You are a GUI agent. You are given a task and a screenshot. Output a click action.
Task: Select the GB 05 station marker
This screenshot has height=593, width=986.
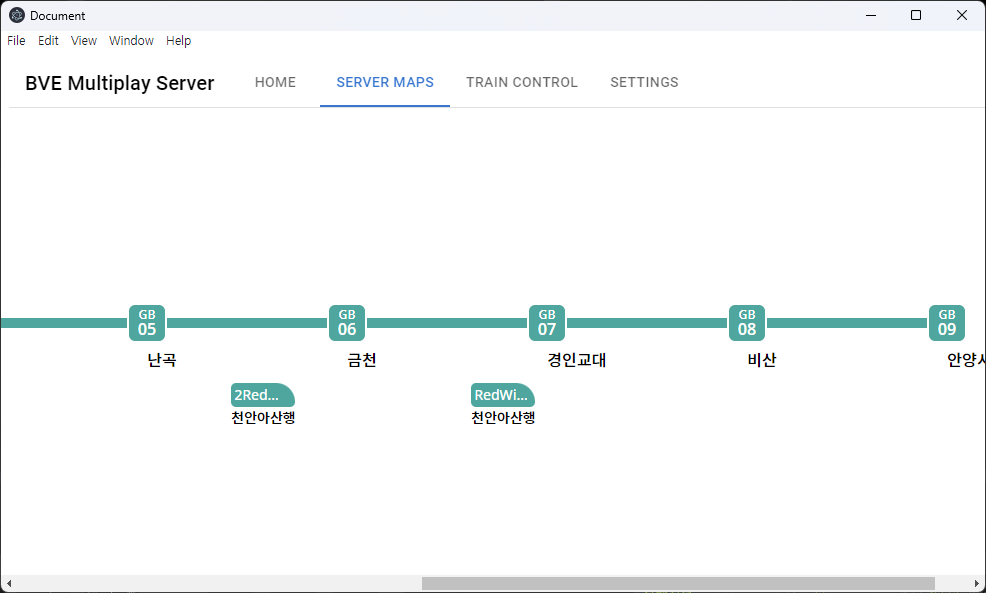(x=147, y=323)
